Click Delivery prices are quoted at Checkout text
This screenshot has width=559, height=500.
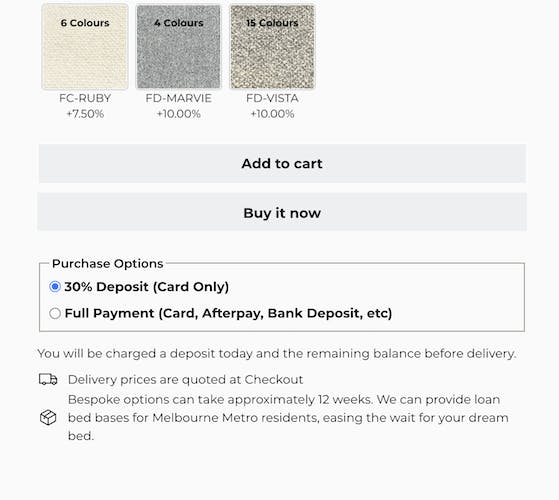click(x=185, y=380)
